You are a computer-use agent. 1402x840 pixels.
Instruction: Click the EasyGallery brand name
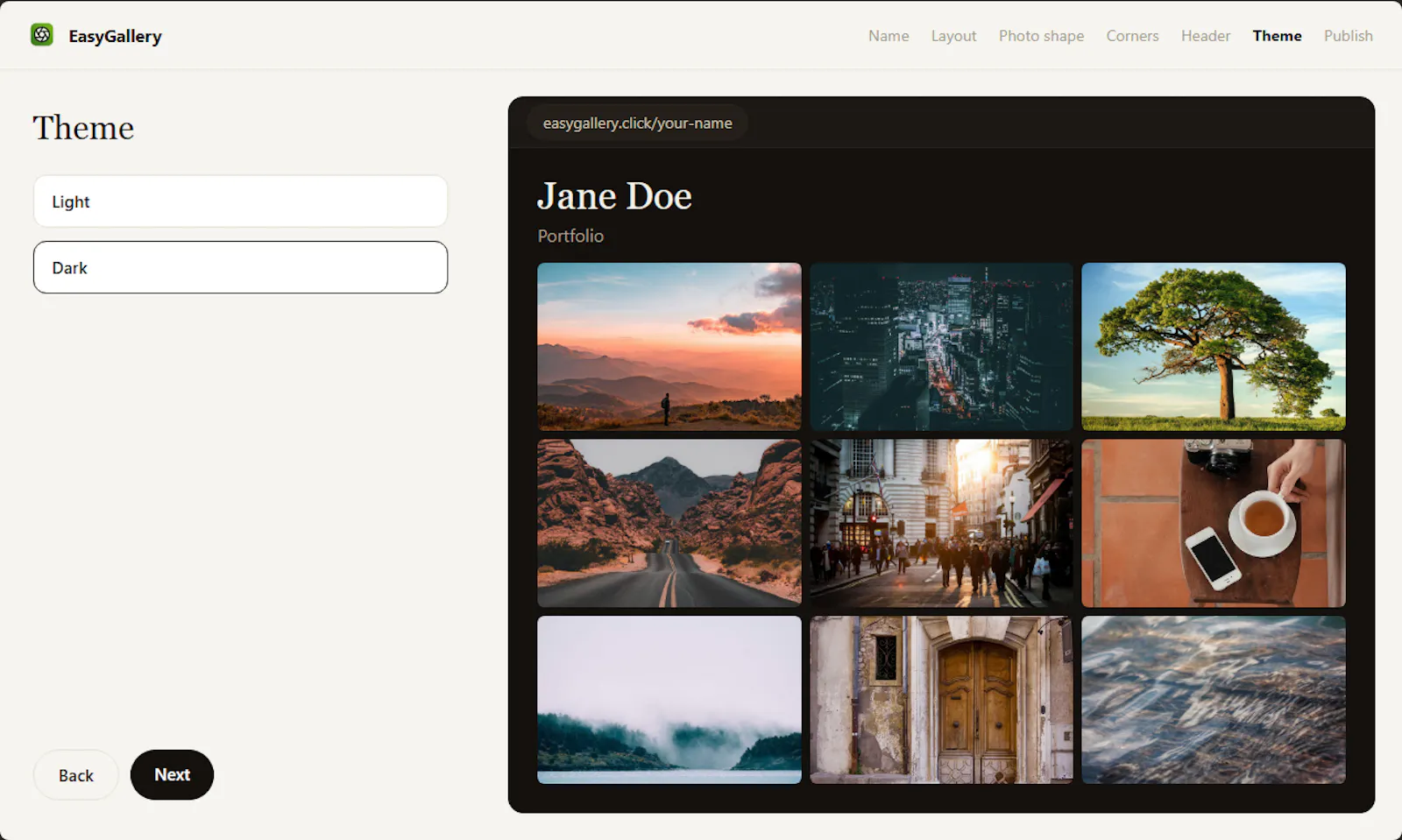tap(115, 36)
